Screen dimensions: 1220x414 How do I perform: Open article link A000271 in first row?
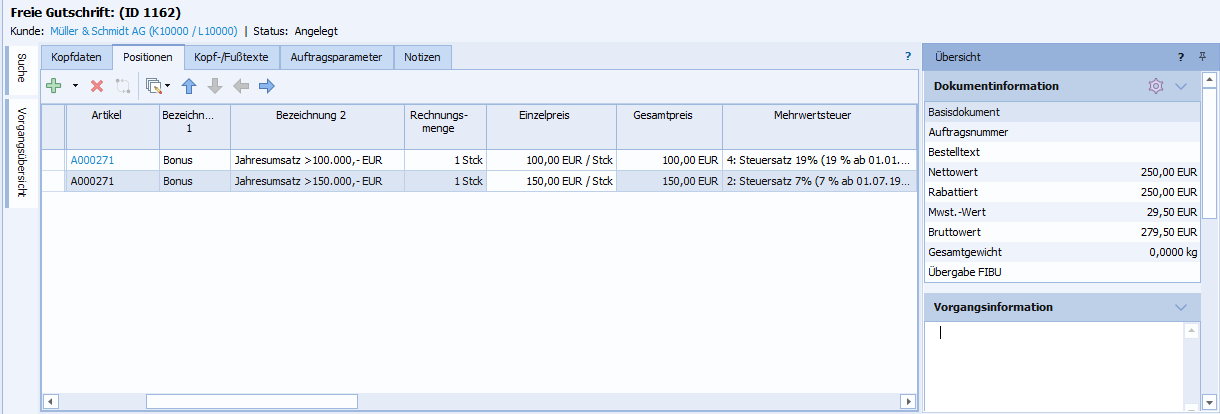pos(91,160)
